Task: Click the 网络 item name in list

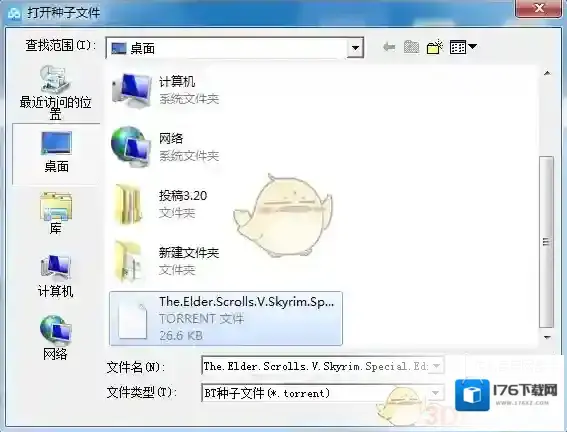Action: tap(171, 138)
